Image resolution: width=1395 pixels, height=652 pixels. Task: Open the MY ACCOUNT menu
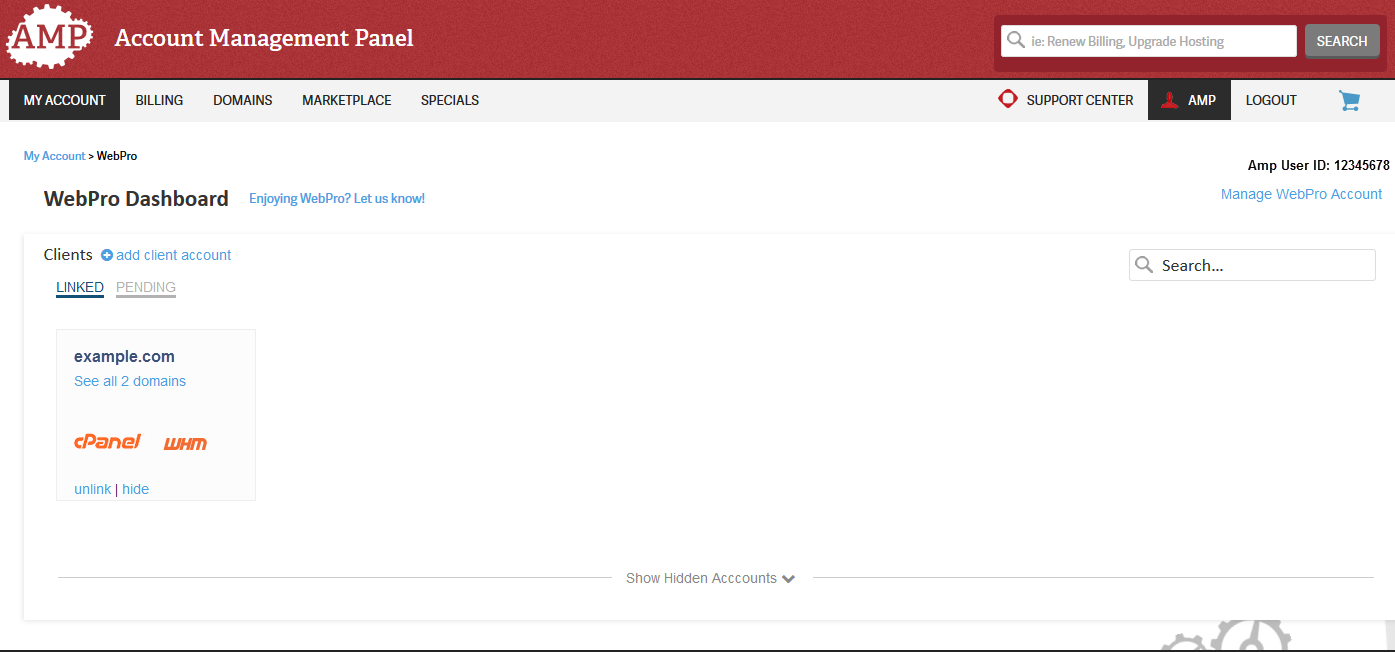pyautogui.click(x=65, y=100)
